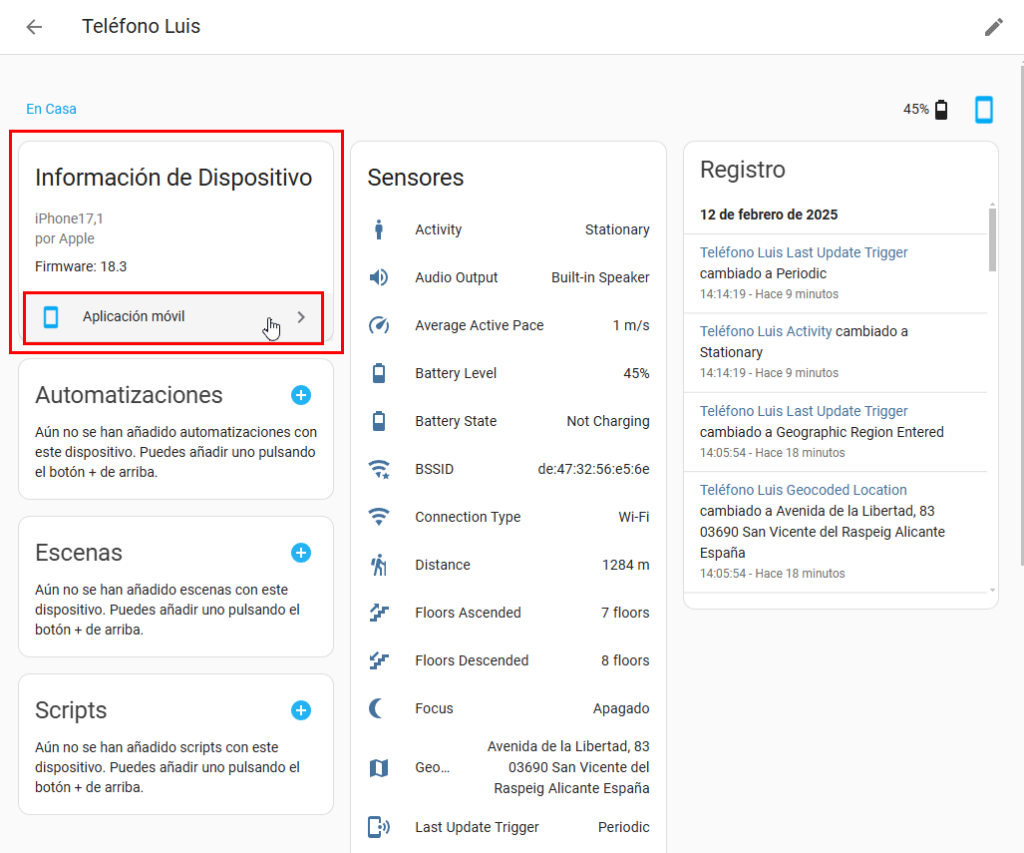Click the phone icon at top right

point(984,110)
